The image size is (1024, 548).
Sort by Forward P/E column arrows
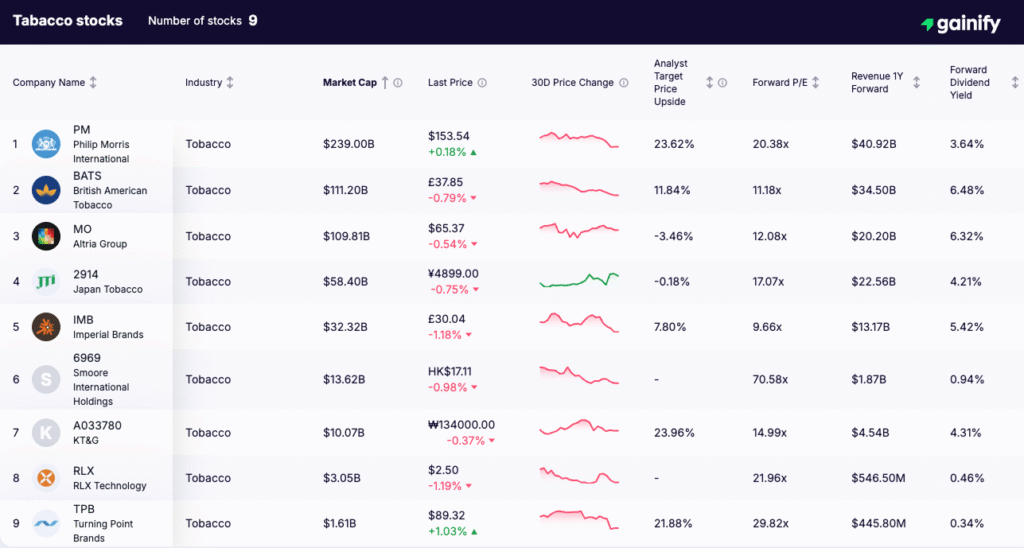pos(816,83)
